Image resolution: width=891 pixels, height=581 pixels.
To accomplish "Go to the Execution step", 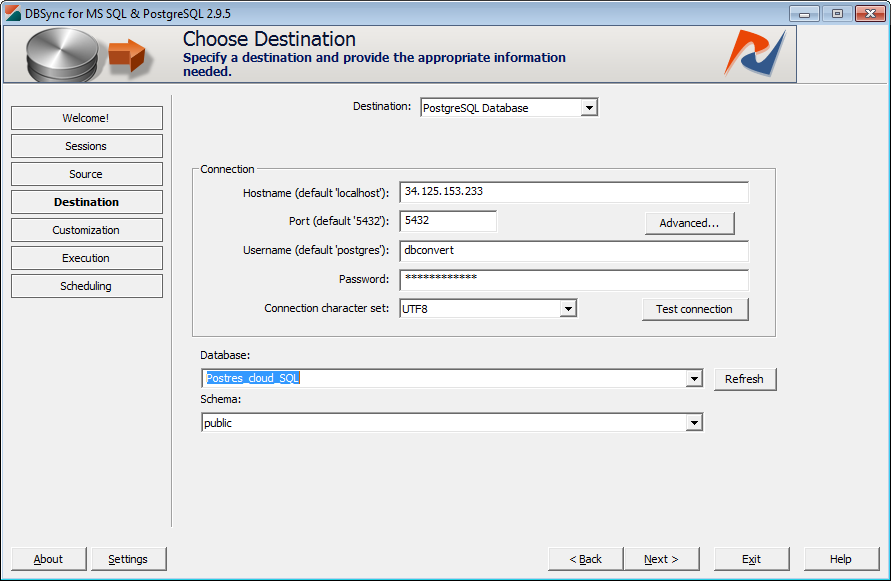I will [x=86, y=258].
